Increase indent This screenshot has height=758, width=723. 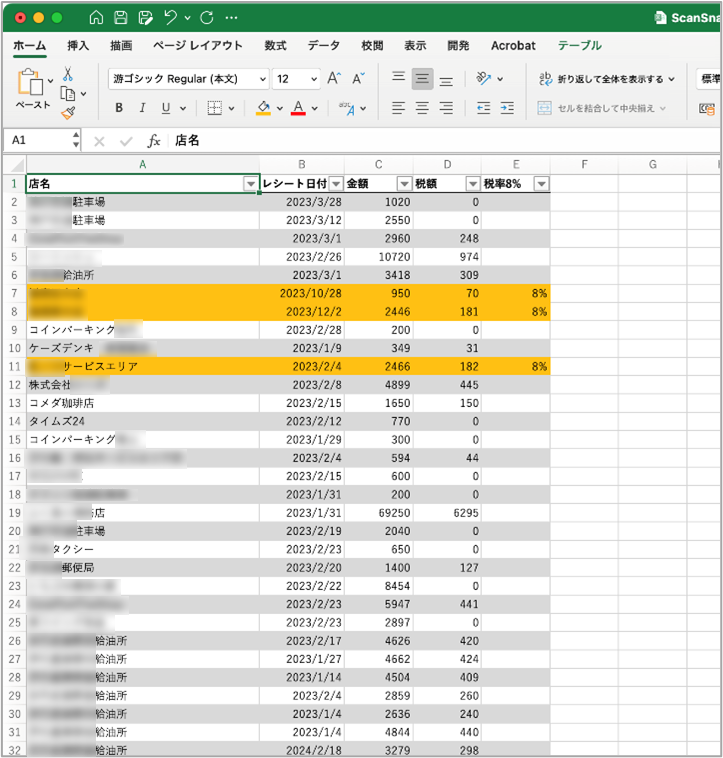[507, 108]
